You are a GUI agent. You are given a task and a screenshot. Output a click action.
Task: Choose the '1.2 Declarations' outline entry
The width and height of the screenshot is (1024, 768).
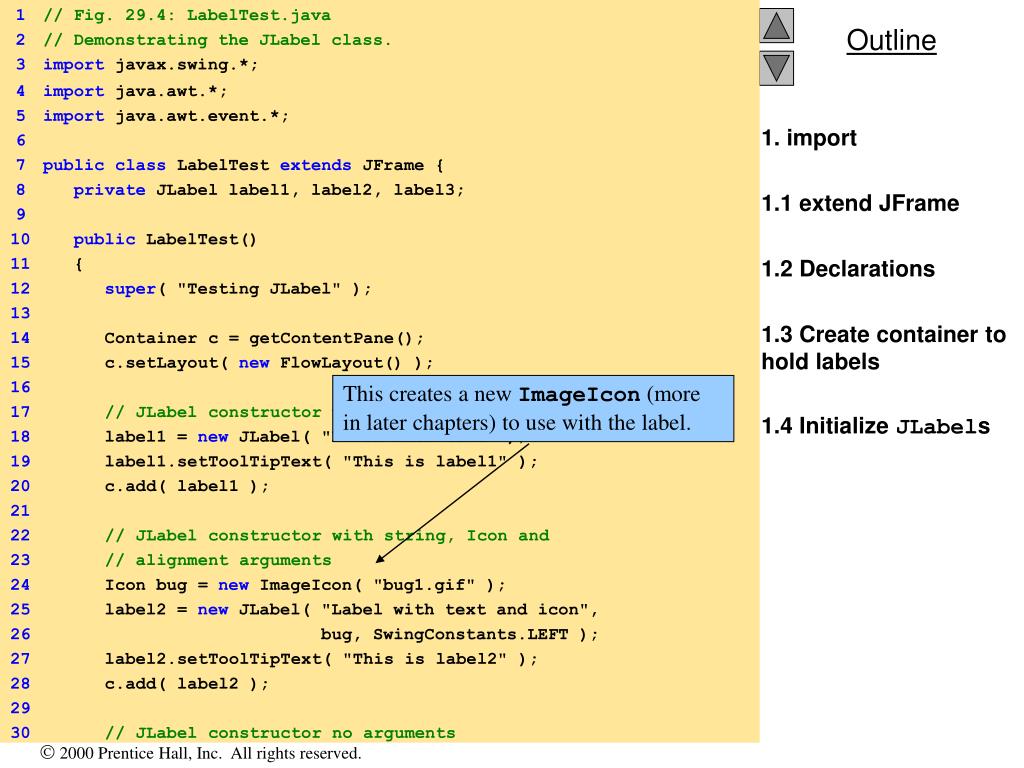point(848,269)
